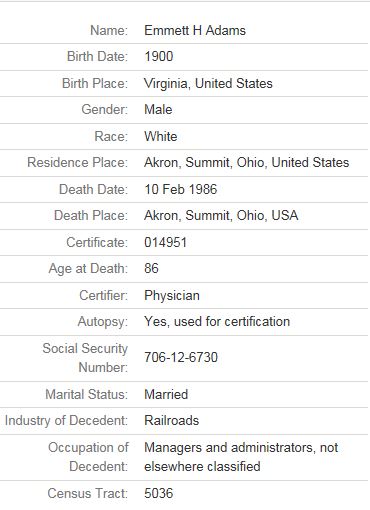Click the Gender value Male
The image size is (370, 510).
click(158, 110)
